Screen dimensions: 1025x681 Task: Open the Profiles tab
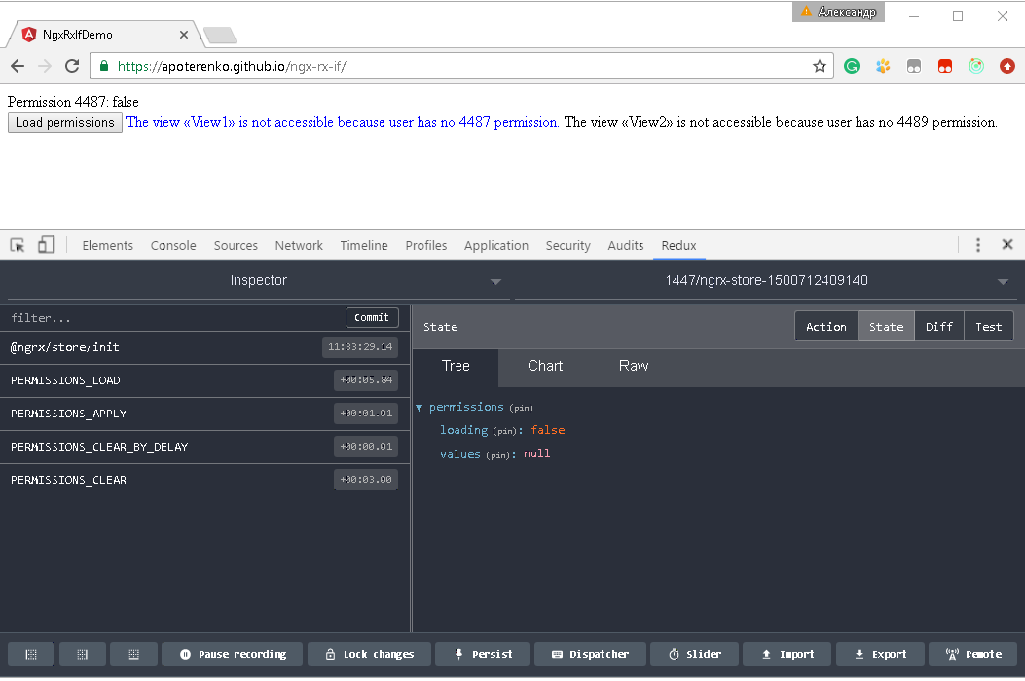426,246
